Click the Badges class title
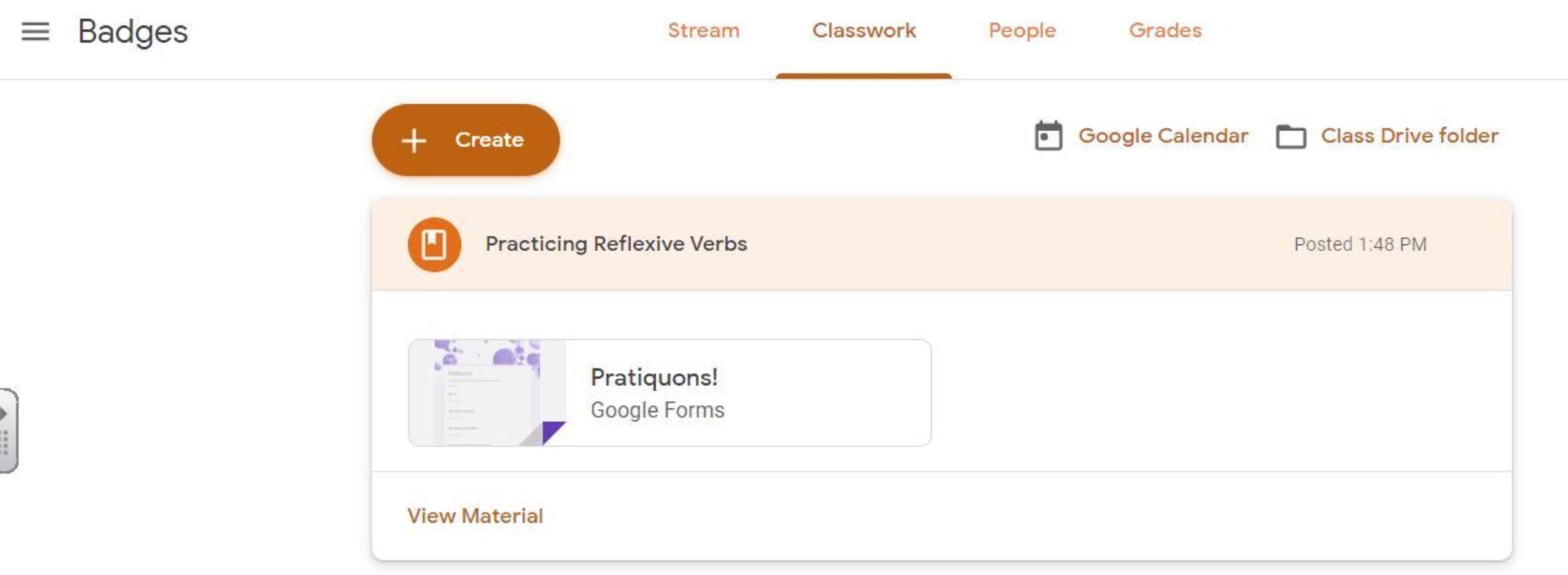1568x575 pixels. pyautogui.click(x=132, y=31)
